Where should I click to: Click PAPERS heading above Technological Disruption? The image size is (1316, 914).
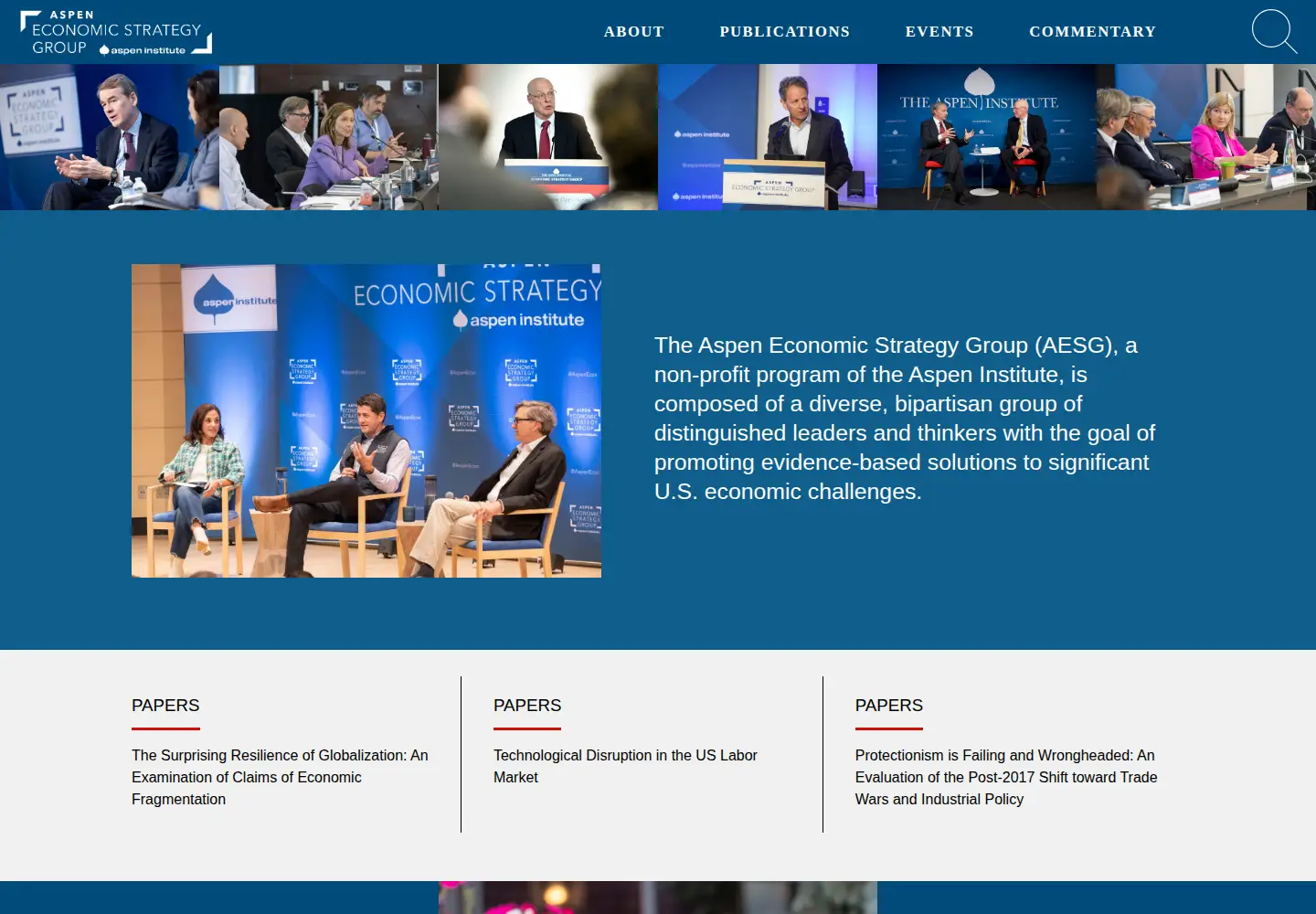click(527, 706)
